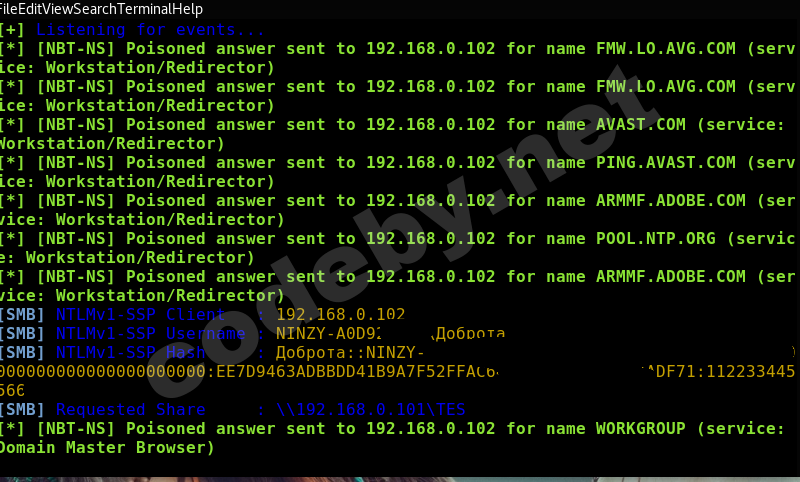
Task: Open the Edit menu
Action: tap(29, 9)
